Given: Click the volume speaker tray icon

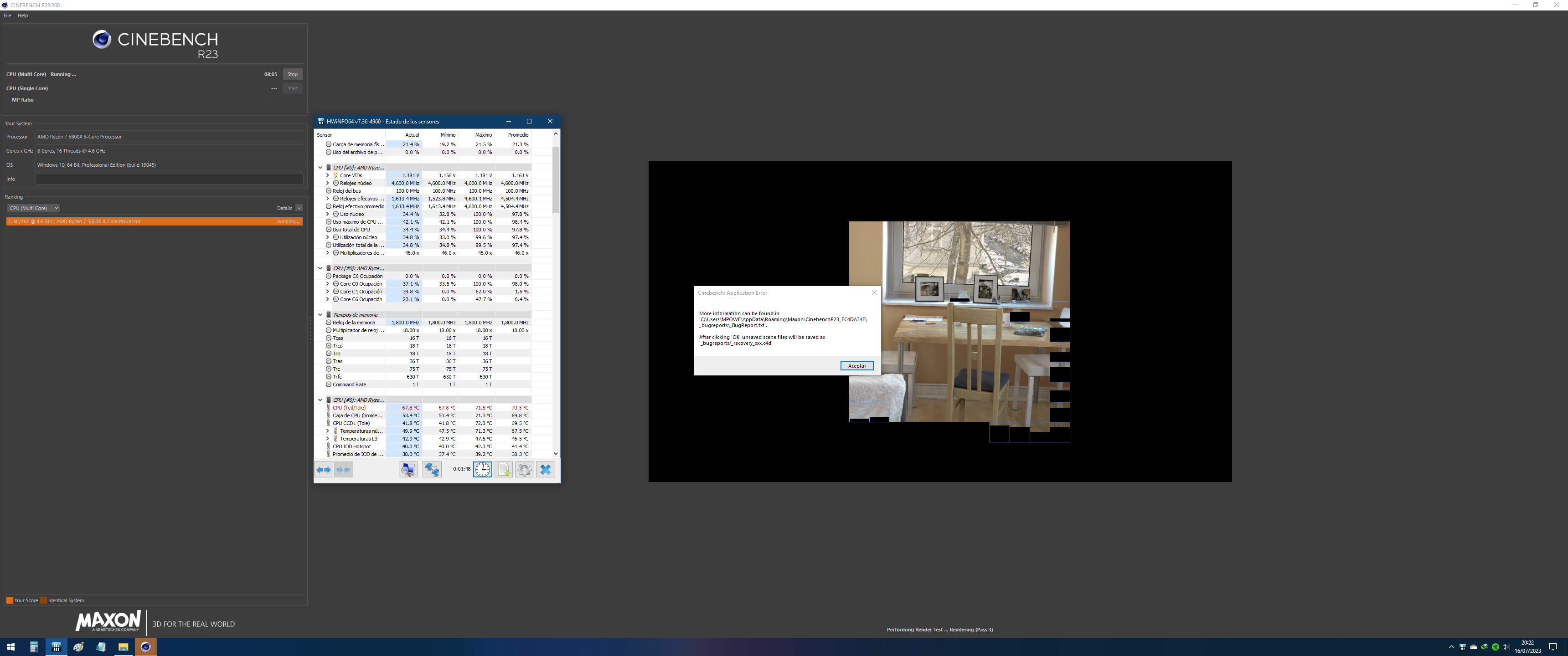Looking at the screenshot, I should 1506,647.
